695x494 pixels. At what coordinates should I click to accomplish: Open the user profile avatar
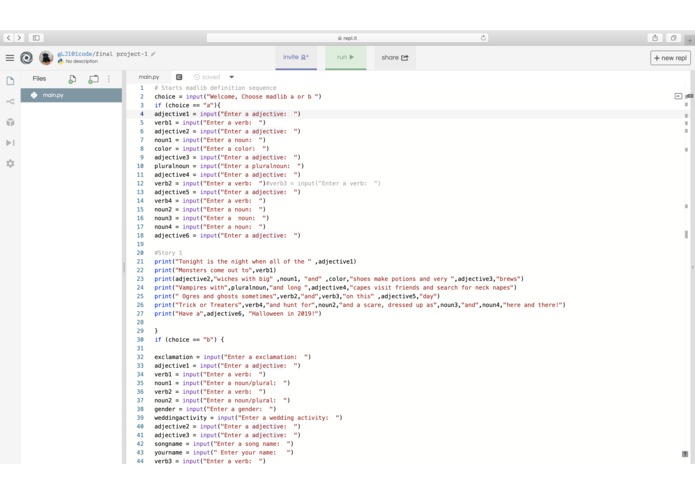click(46, 58)
